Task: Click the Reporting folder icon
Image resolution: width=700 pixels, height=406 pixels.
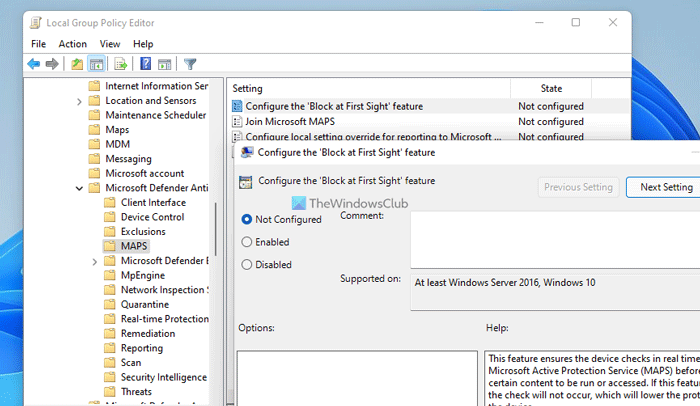Action: [x=109, y=348]
